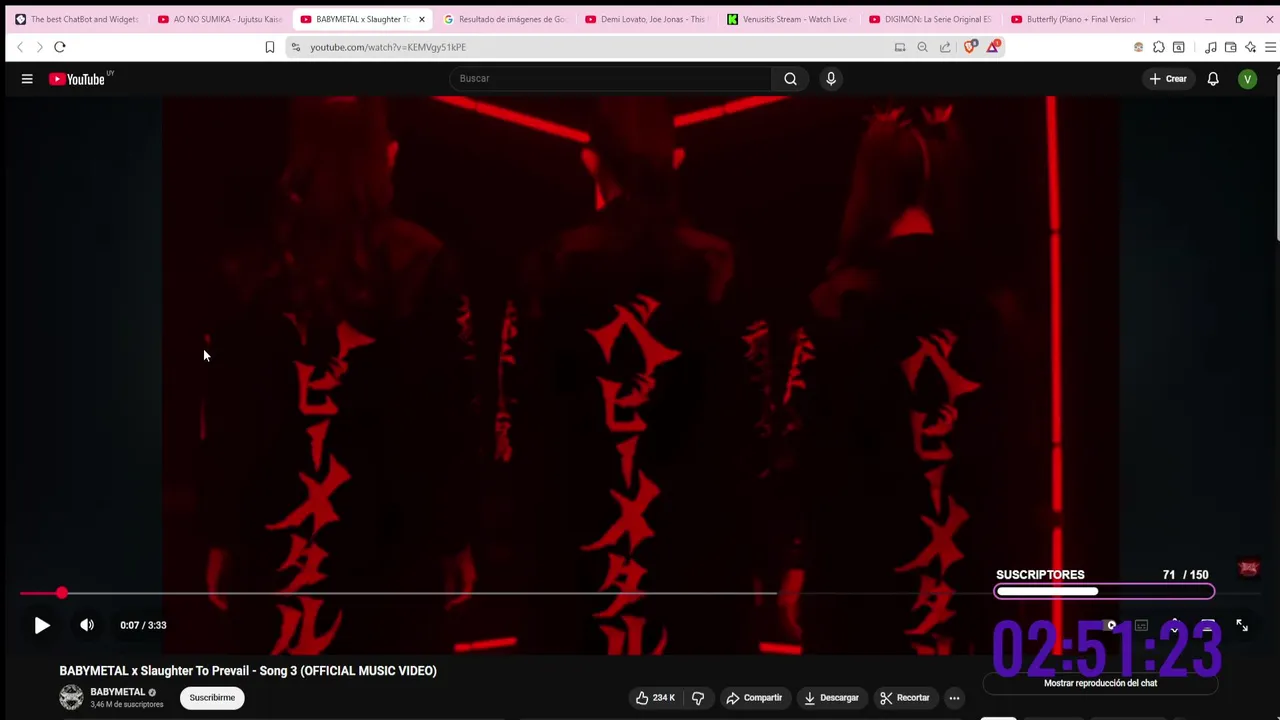
Task: Open site settings icon beside the URL
Action: click(x=295, y=47)
